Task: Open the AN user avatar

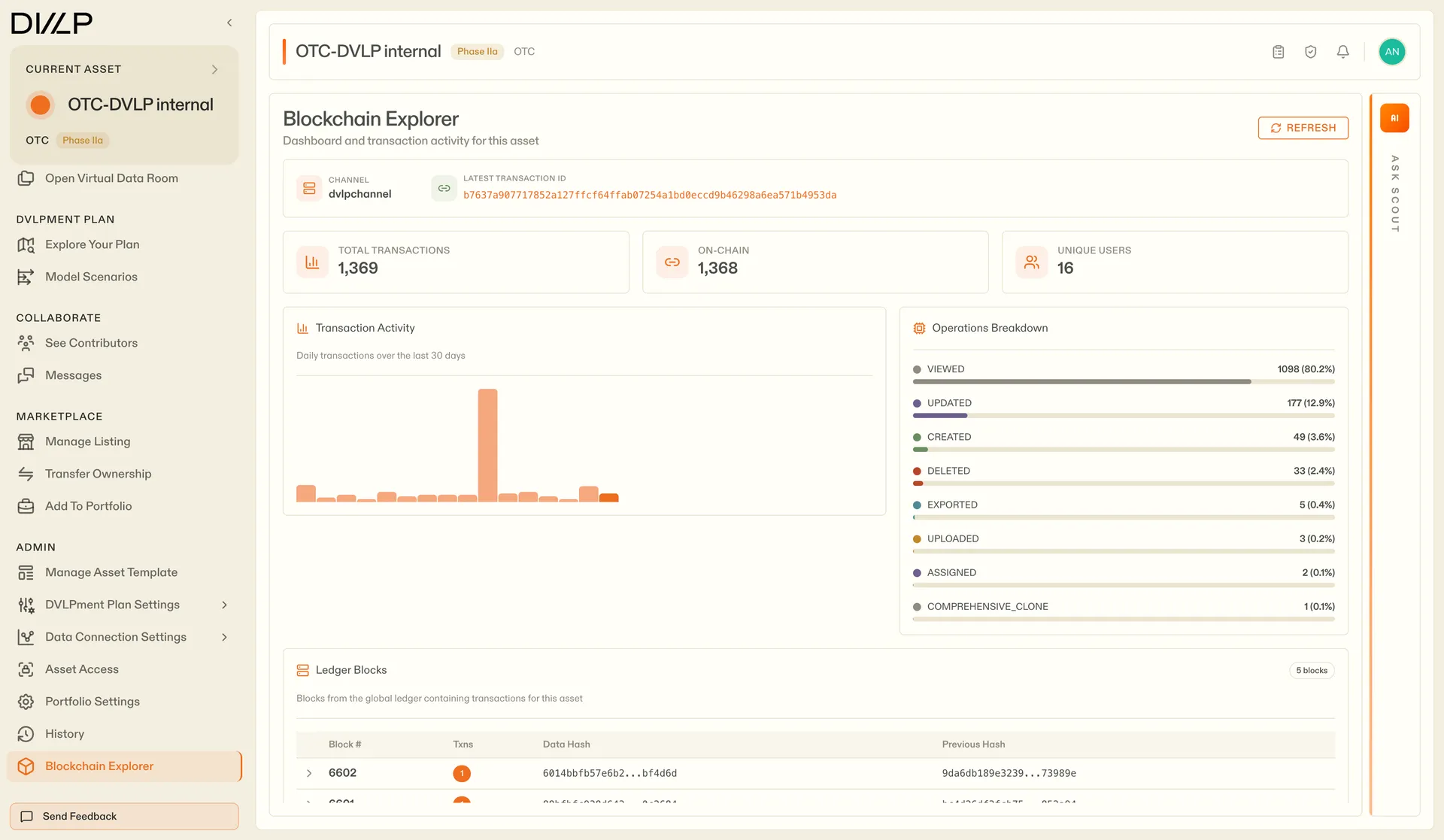Action: click(1392, 52)
